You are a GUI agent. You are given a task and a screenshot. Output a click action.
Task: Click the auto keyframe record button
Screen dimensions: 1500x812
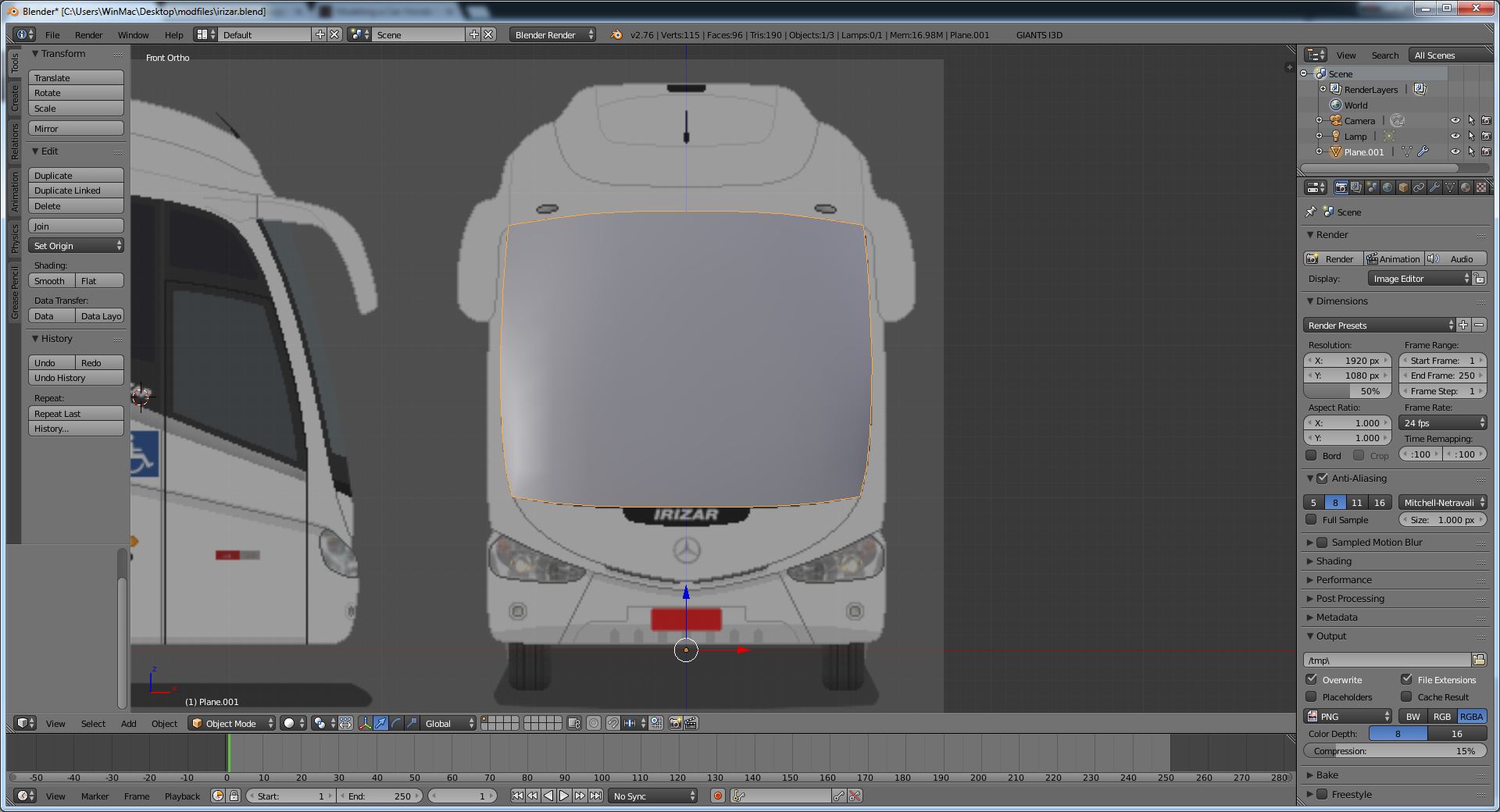pos(718,796)
